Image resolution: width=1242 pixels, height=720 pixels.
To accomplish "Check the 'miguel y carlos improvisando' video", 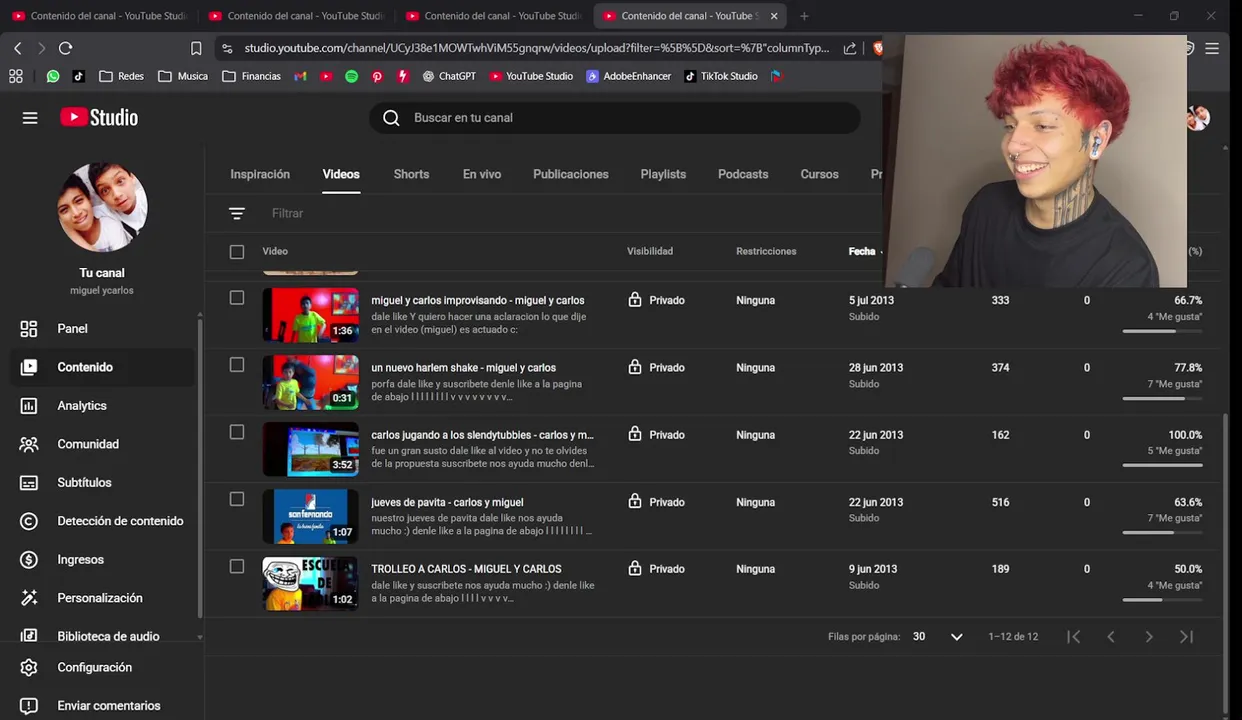I will [x=237, y=298].
